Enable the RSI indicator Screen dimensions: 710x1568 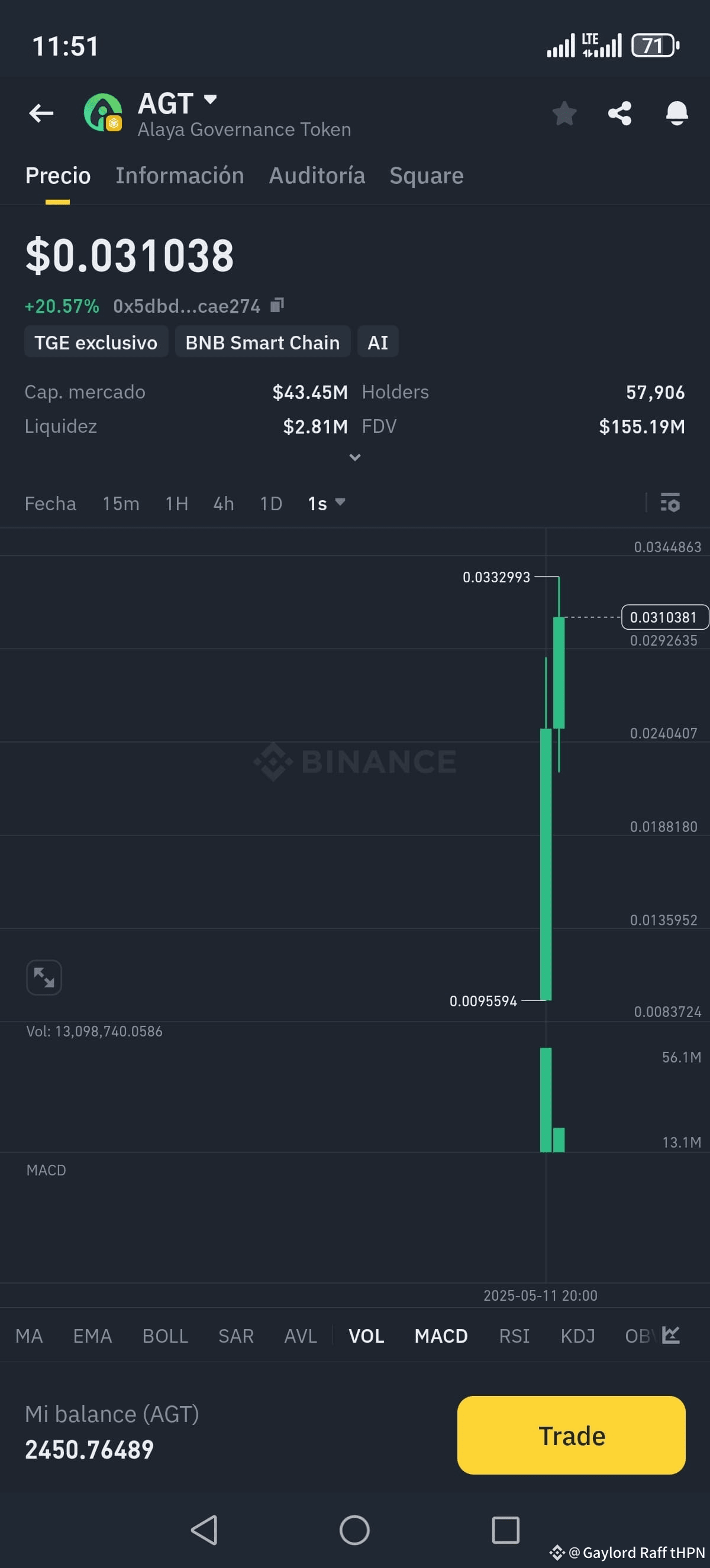(514, 1336)
